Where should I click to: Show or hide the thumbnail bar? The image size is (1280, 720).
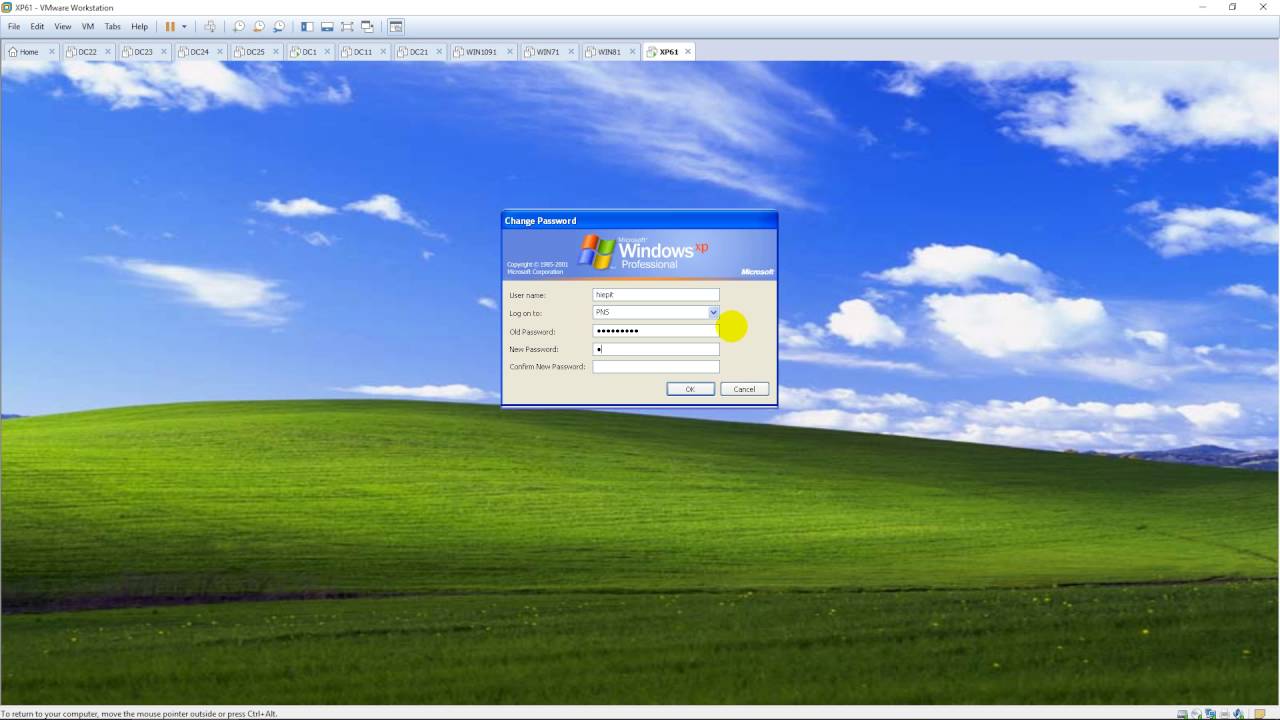pos(327,27)
